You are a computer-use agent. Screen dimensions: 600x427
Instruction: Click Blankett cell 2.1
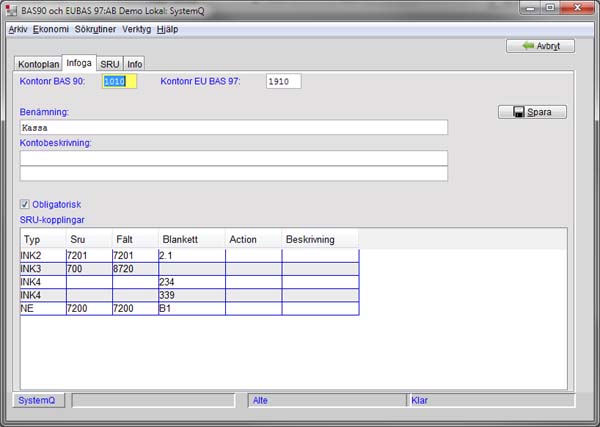pos(192,256)
